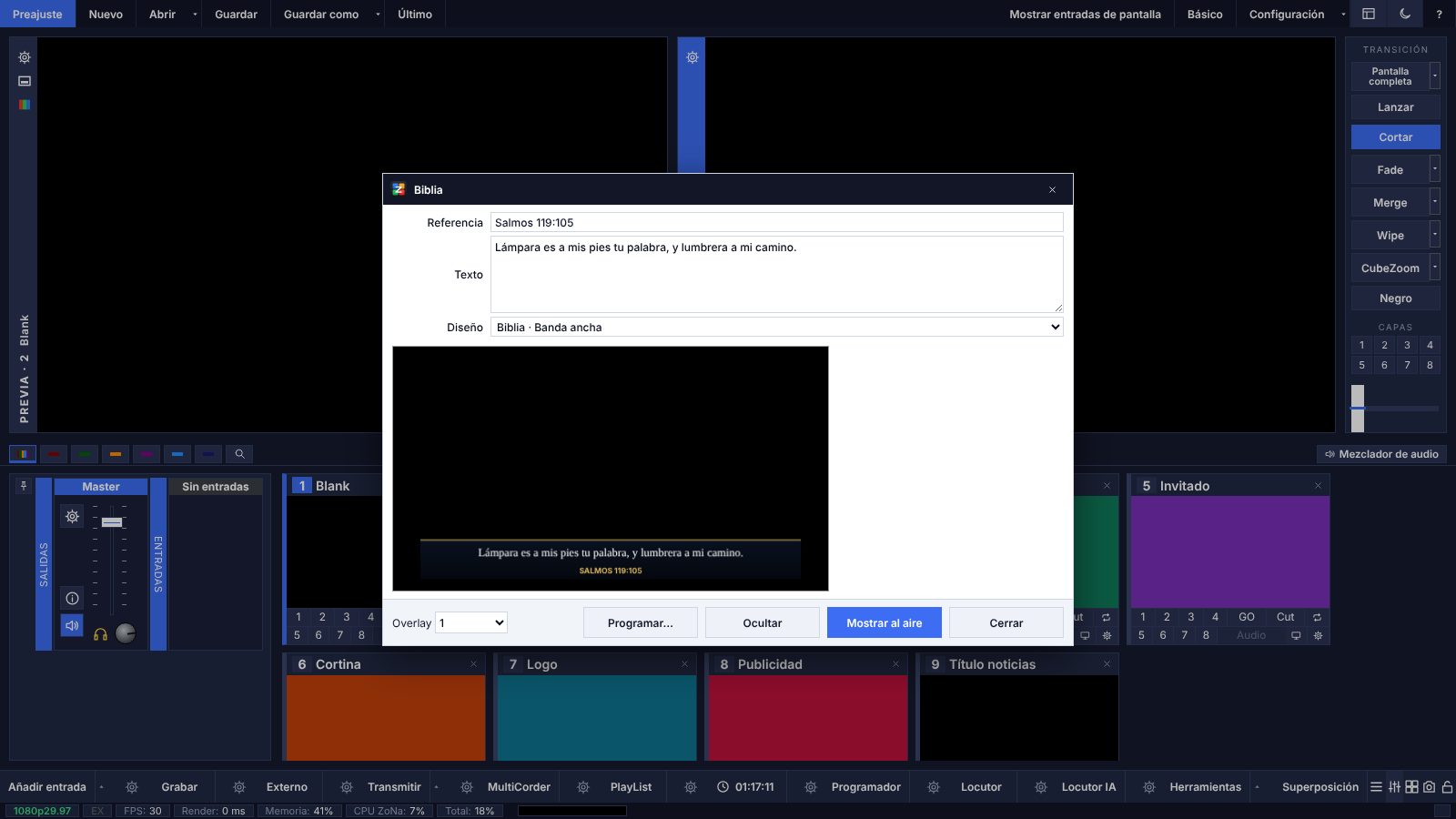Screen dimensions: 1456x819
Task: Pin the audio mixer panel
Action: tap(24, 486)
